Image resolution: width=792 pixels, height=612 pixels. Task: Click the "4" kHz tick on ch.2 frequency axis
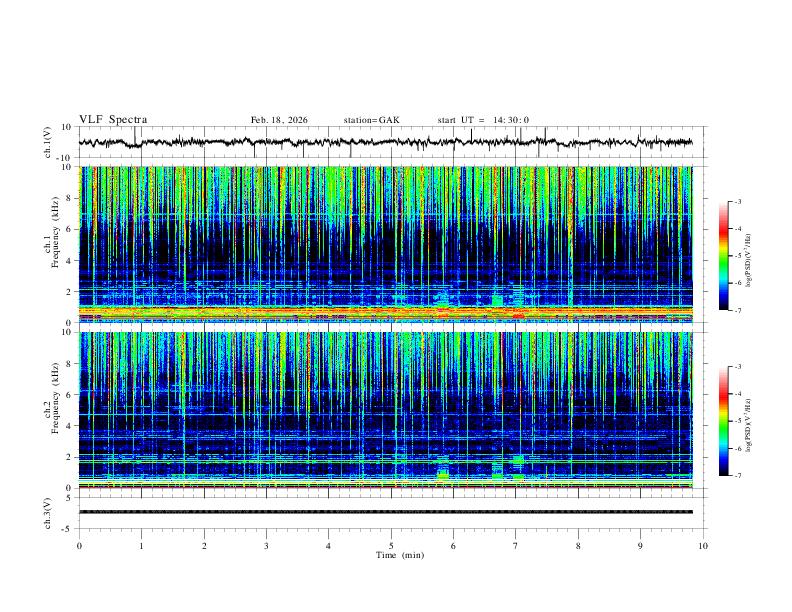tap(70, 426)
